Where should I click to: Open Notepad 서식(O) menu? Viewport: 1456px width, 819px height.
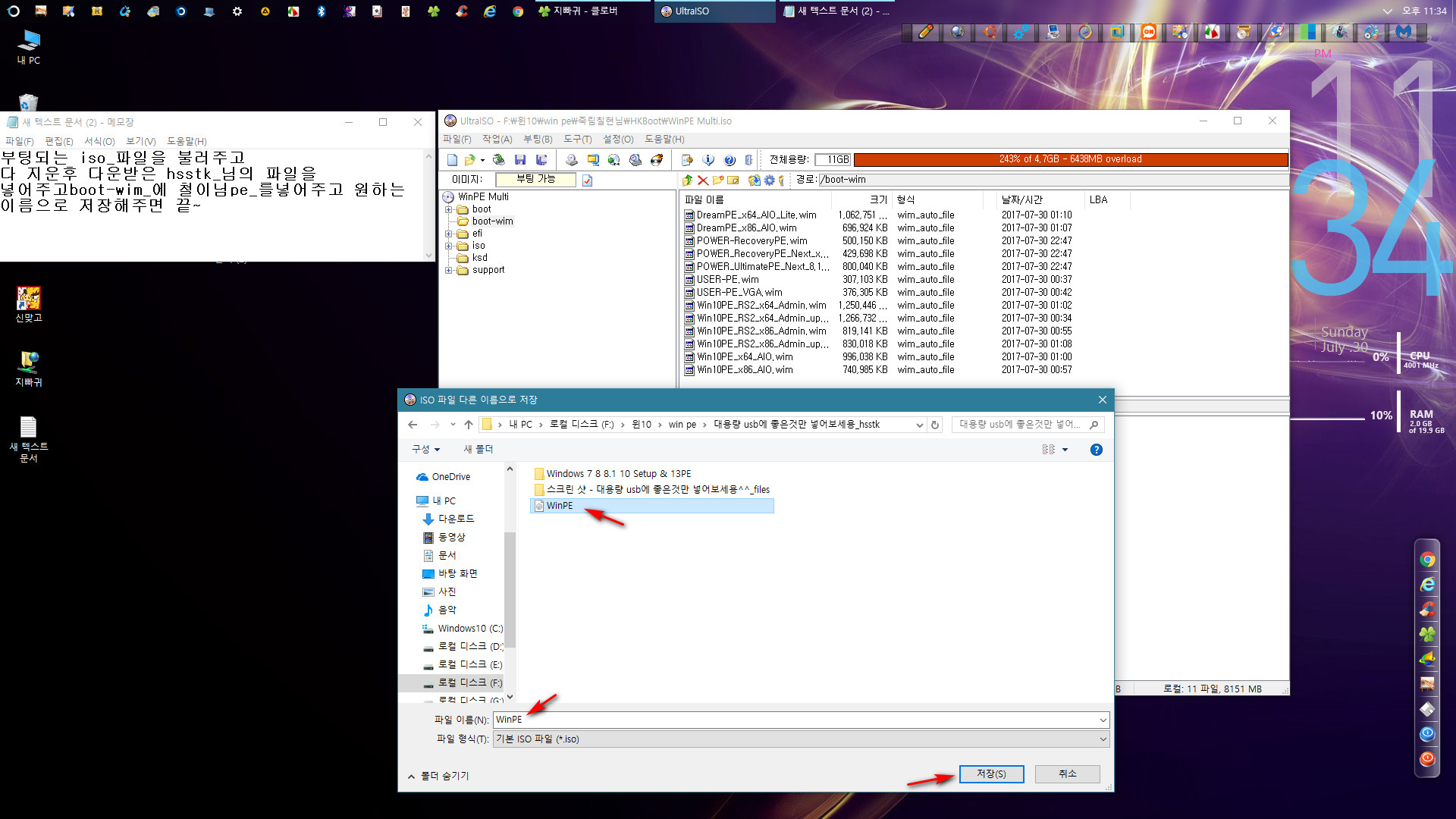(99, 141)
